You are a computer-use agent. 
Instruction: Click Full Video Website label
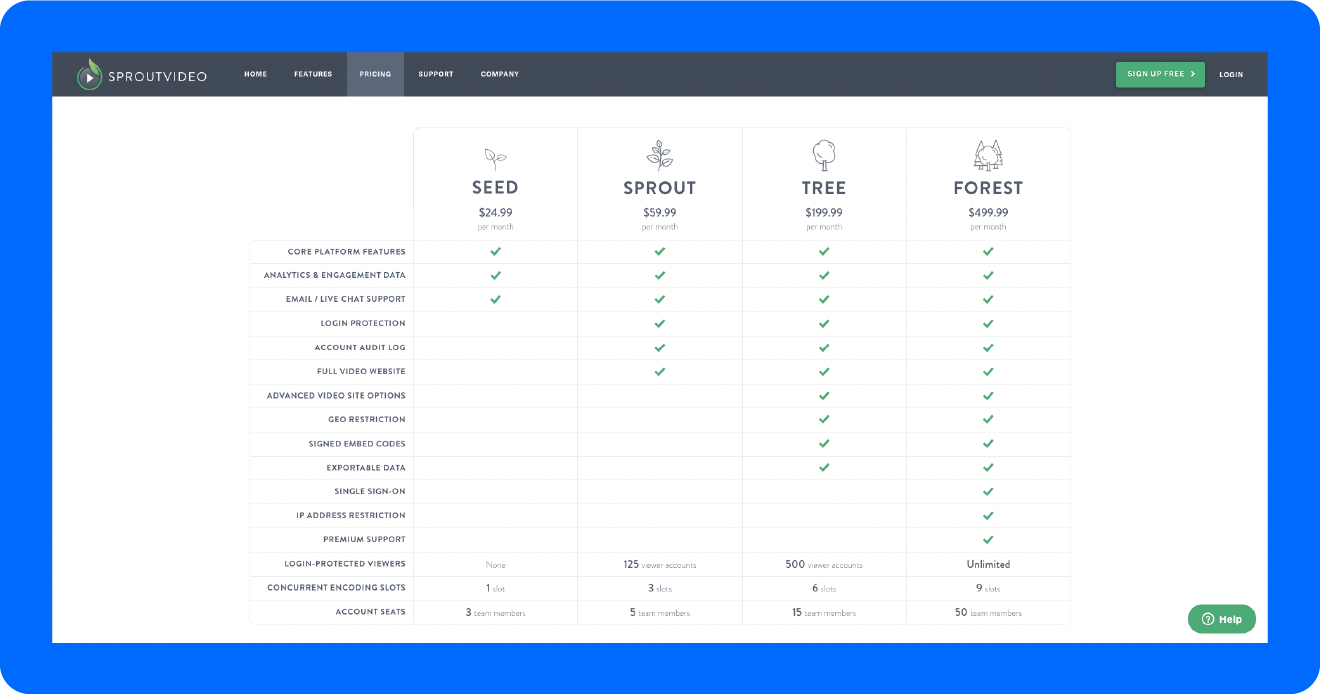(361, 371)
